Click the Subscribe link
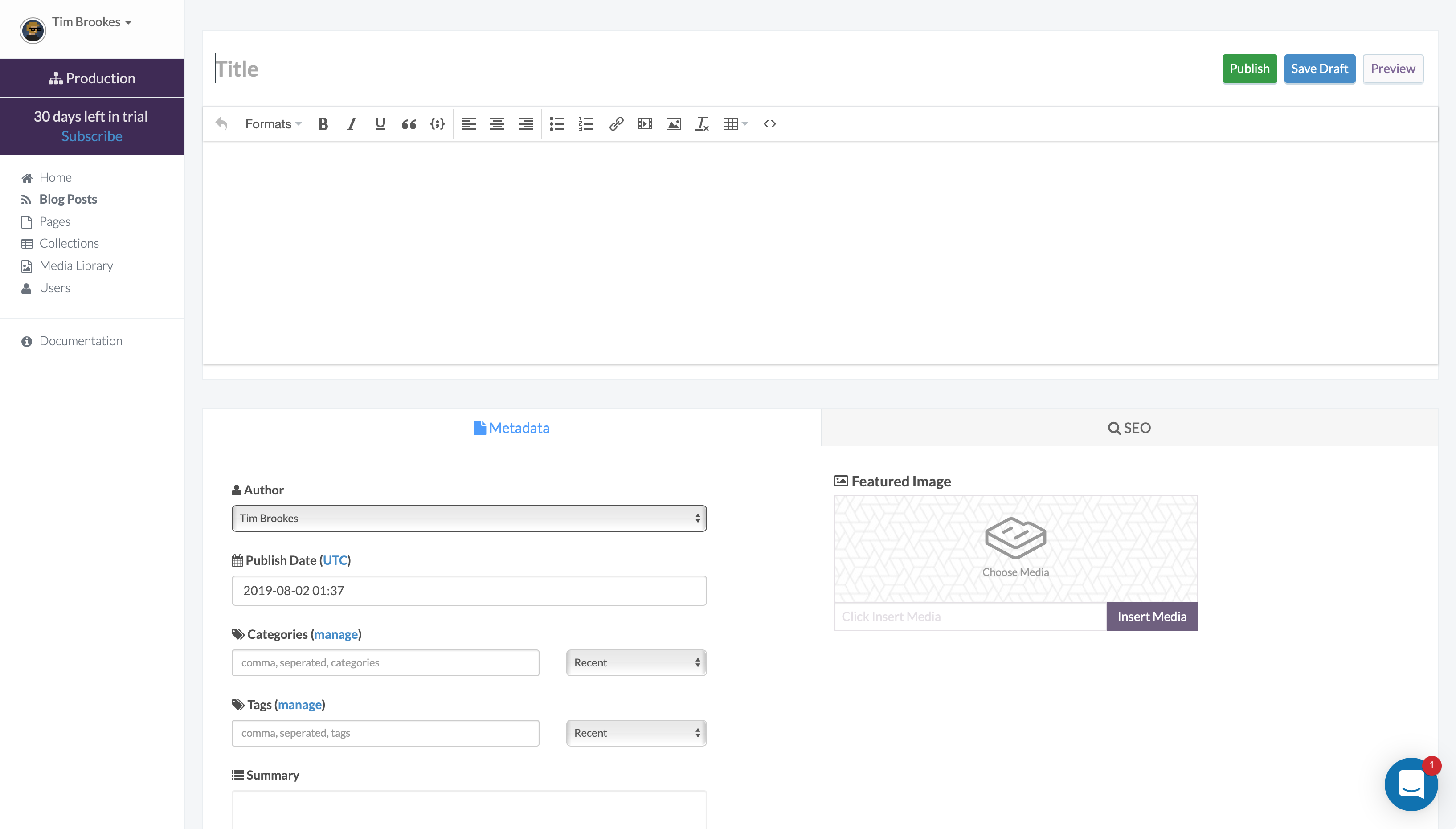This screenshot has height=829, width=1456. (x=92, y=136)
